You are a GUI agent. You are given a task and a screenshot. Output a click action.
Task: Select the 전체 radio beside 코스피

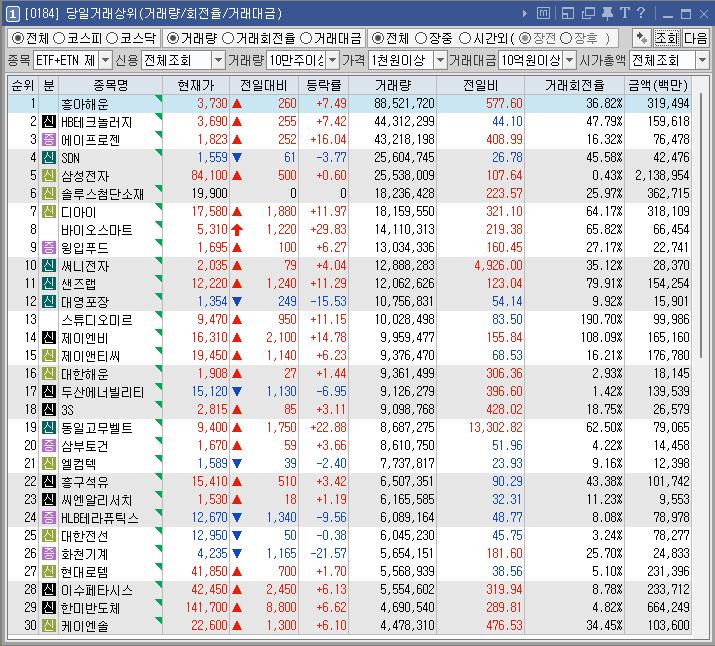pos(18,38)
